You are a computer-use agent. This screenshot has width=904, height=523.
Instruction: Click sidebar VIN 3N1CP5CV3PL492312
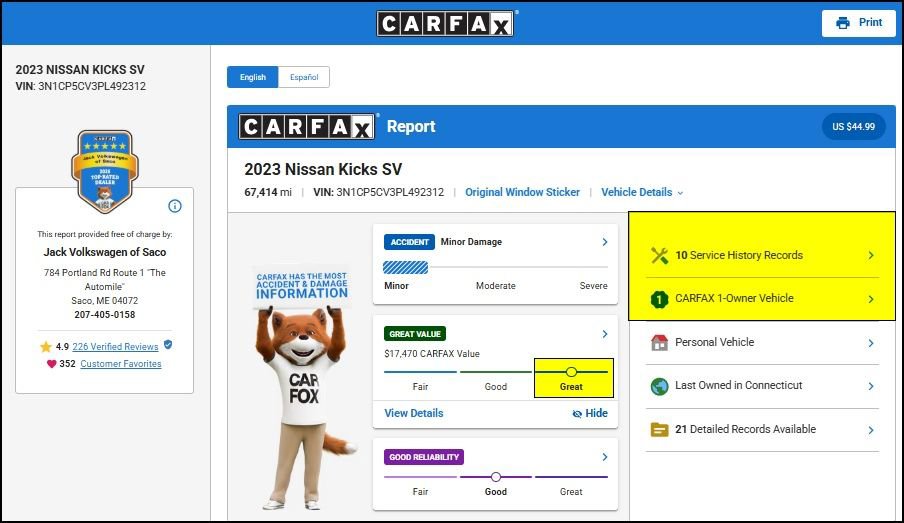coord(81,86)
